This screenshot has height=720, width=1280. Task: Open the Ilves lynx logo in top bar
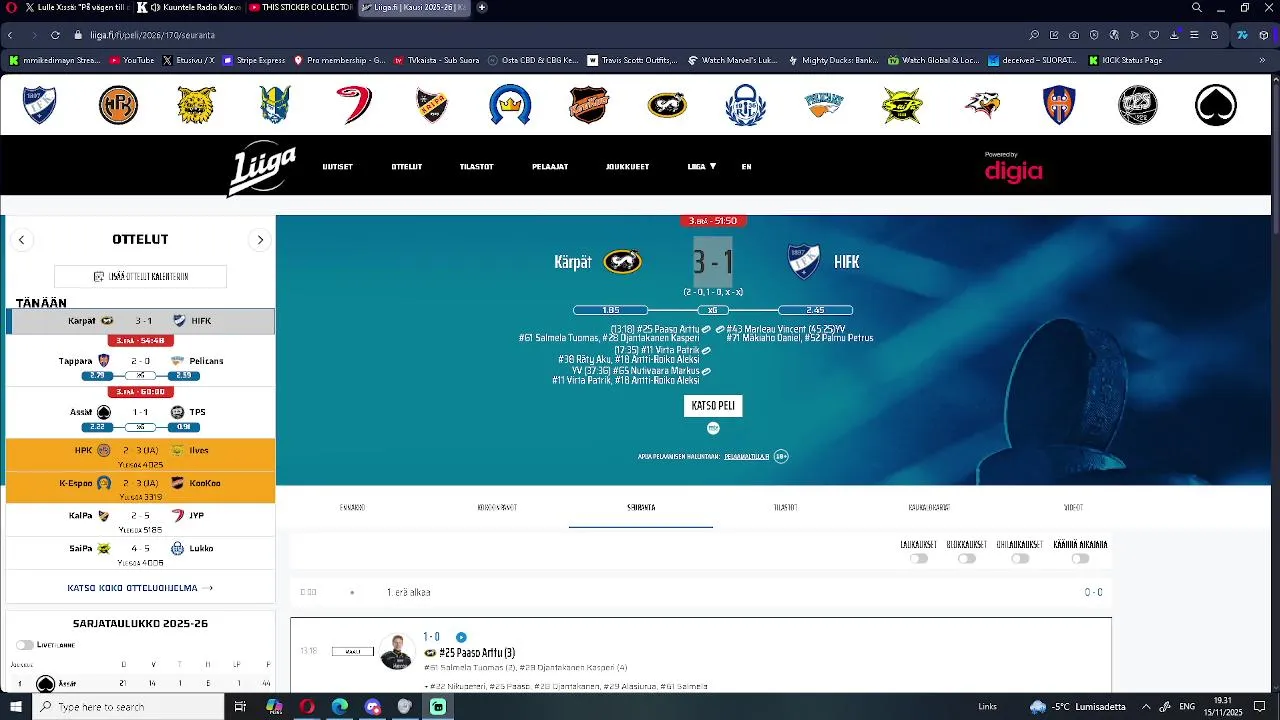[197, 105]
